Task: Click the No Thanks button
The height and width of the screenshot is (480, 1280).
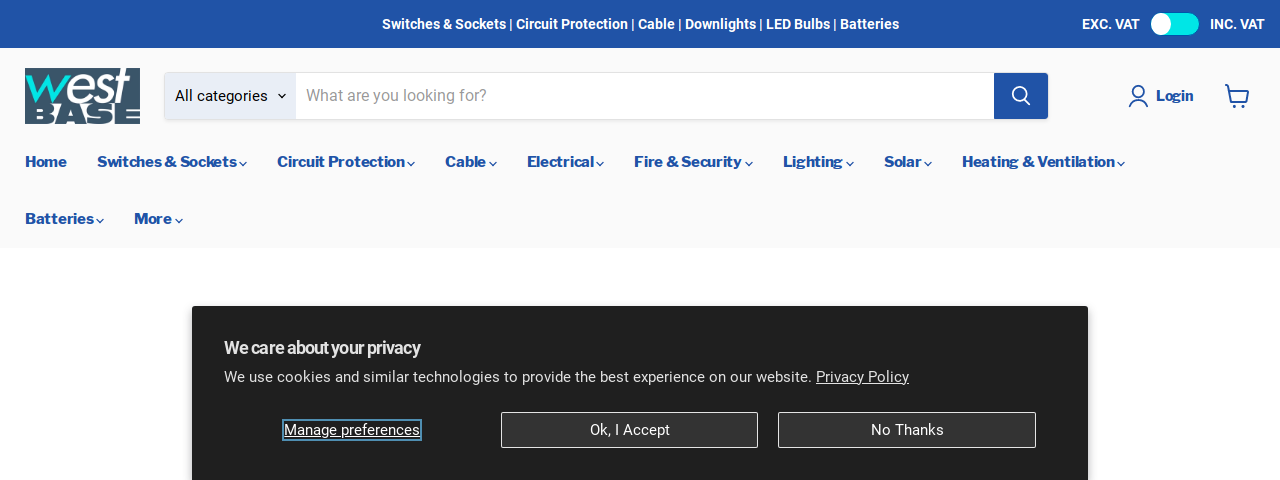Action: click(x=907, y=430)
